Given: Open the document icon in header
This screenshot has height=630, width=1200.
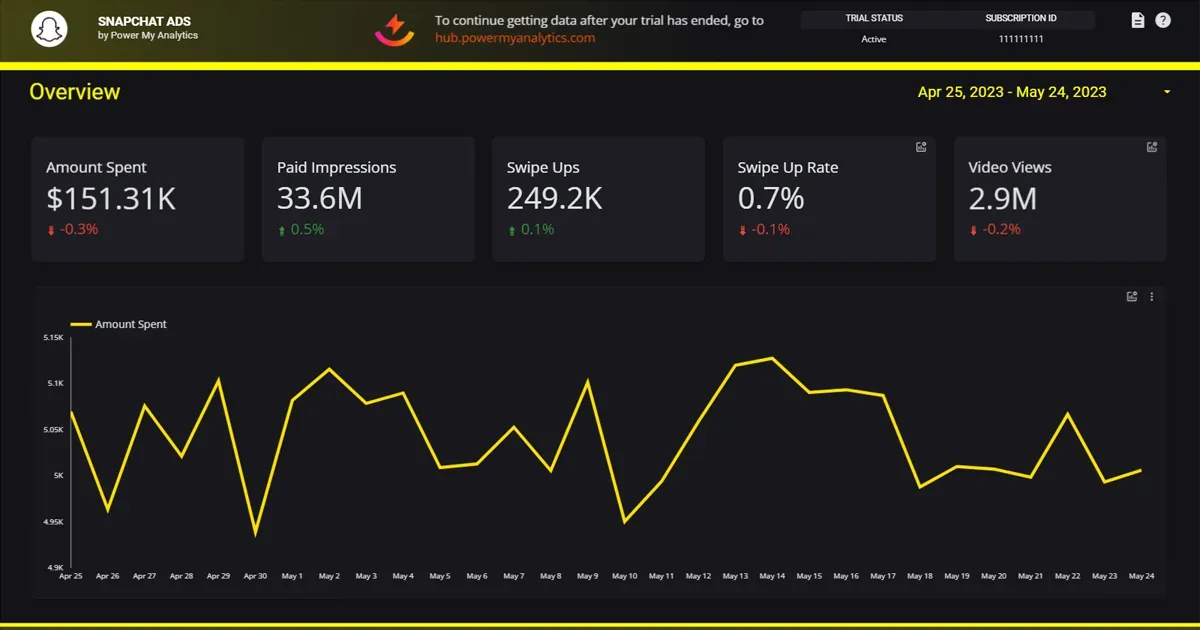Looking at the screenshot, I should pyautogui.click(x=1138, y=20).
